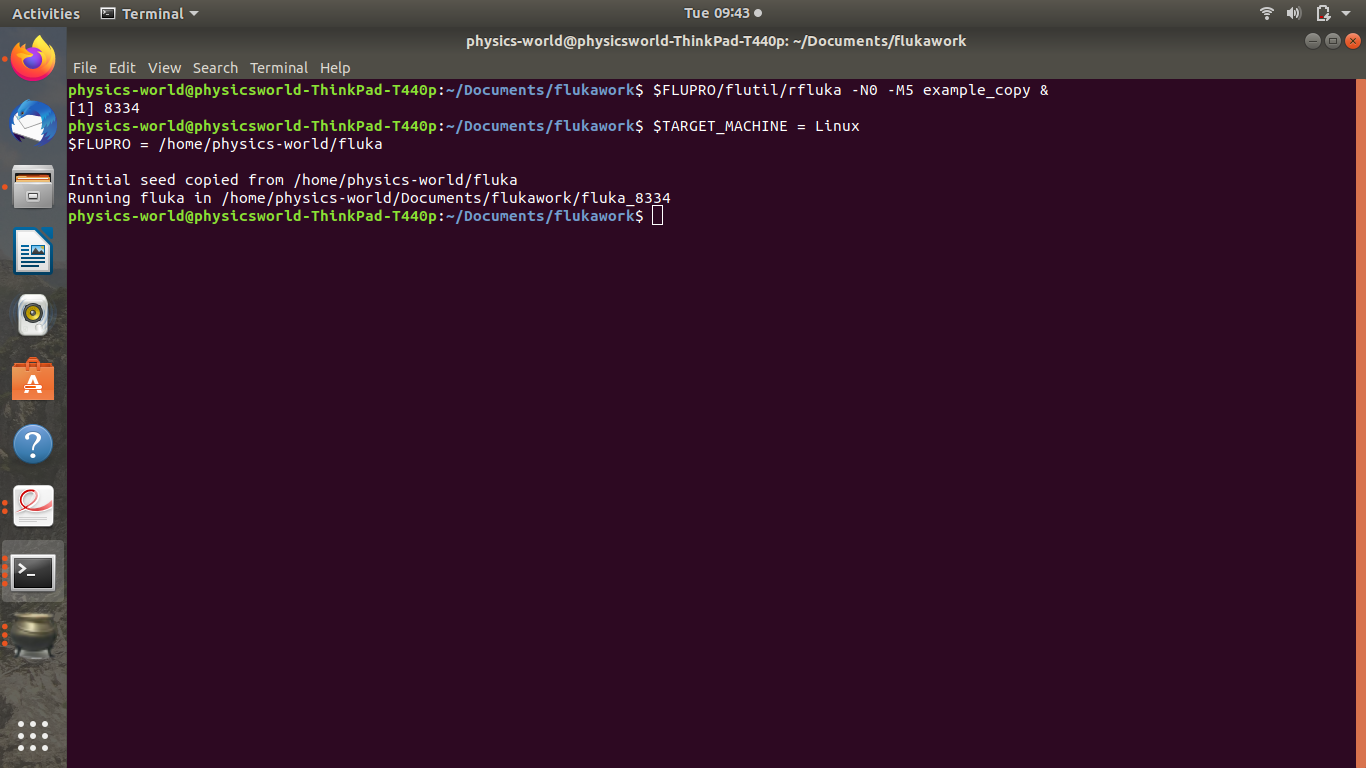
Task: Open the File menu
Action: tap(85, 68)
